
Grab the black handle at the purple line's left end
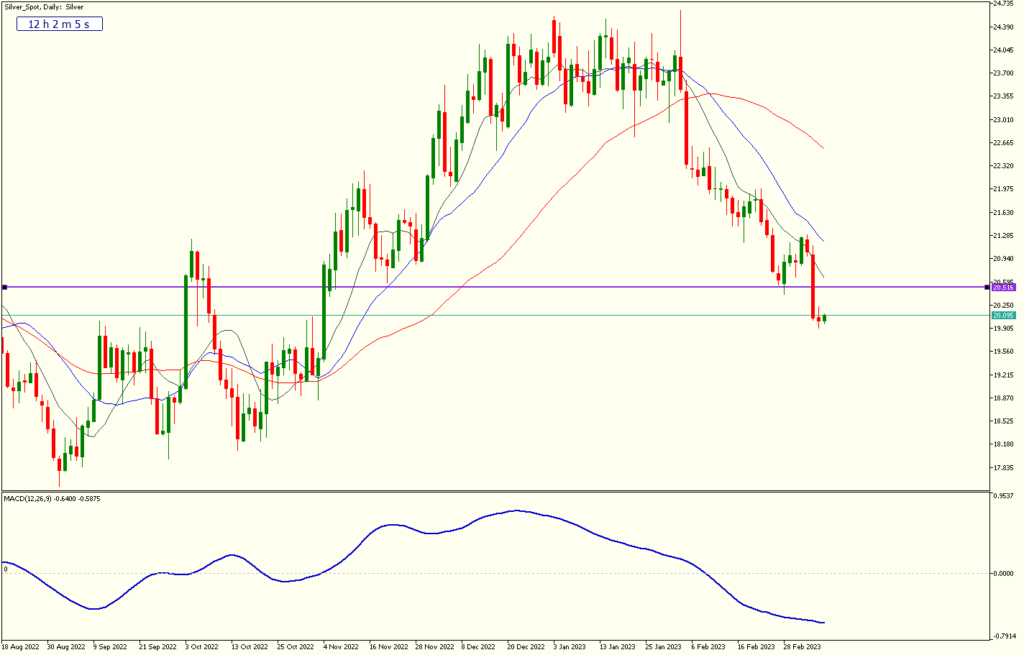(5, 287)
